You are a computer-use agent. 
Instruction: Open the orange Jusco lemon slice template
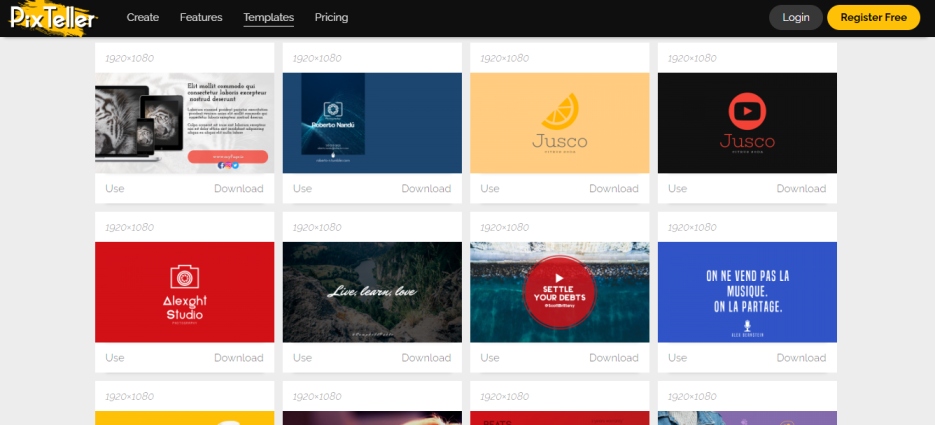click(x=559, y=123)
